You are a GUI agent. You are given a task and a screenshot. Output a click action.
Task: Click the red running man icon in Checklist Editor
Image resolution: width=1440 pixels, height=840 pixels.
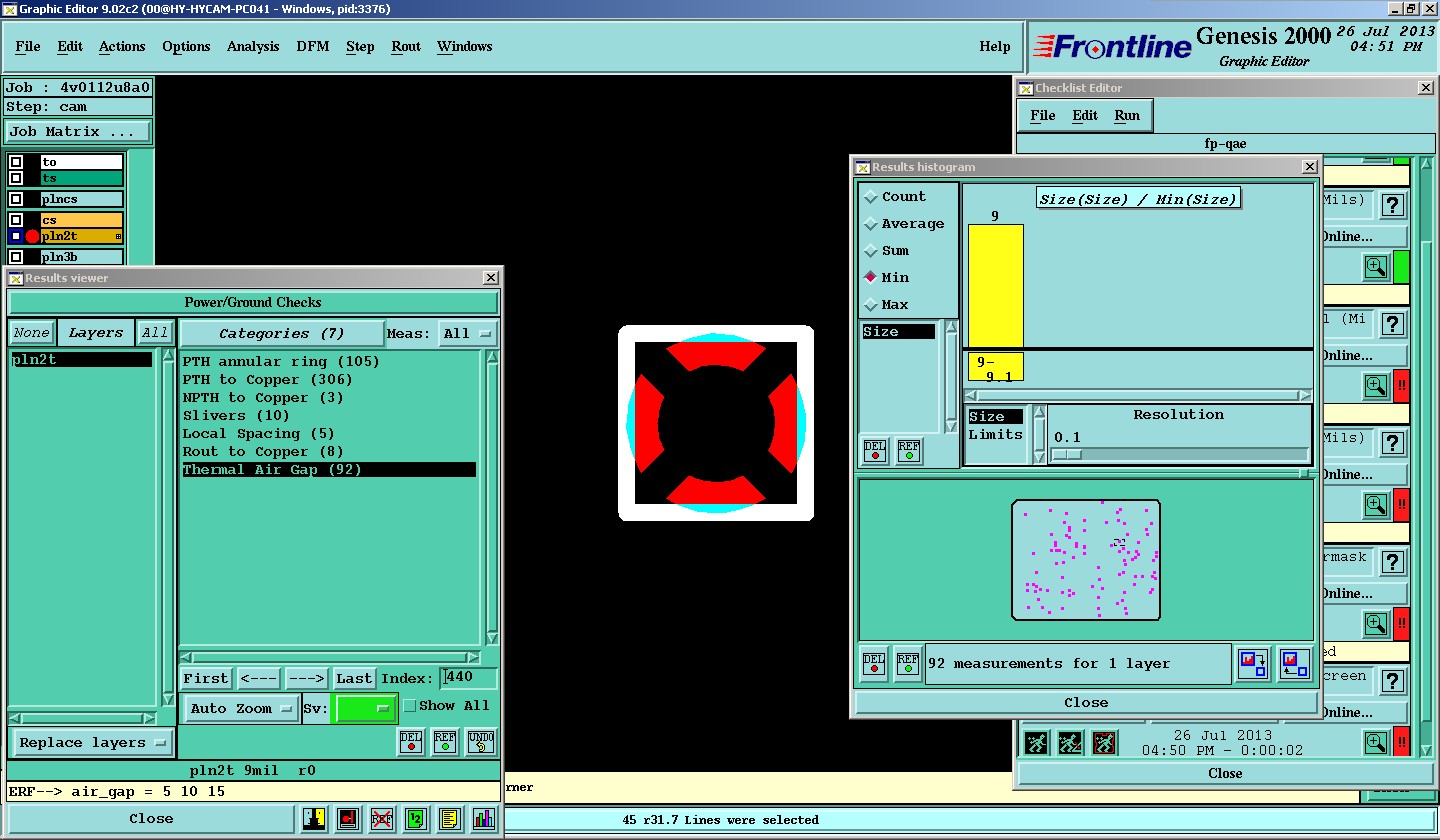tap(1104, 743)
